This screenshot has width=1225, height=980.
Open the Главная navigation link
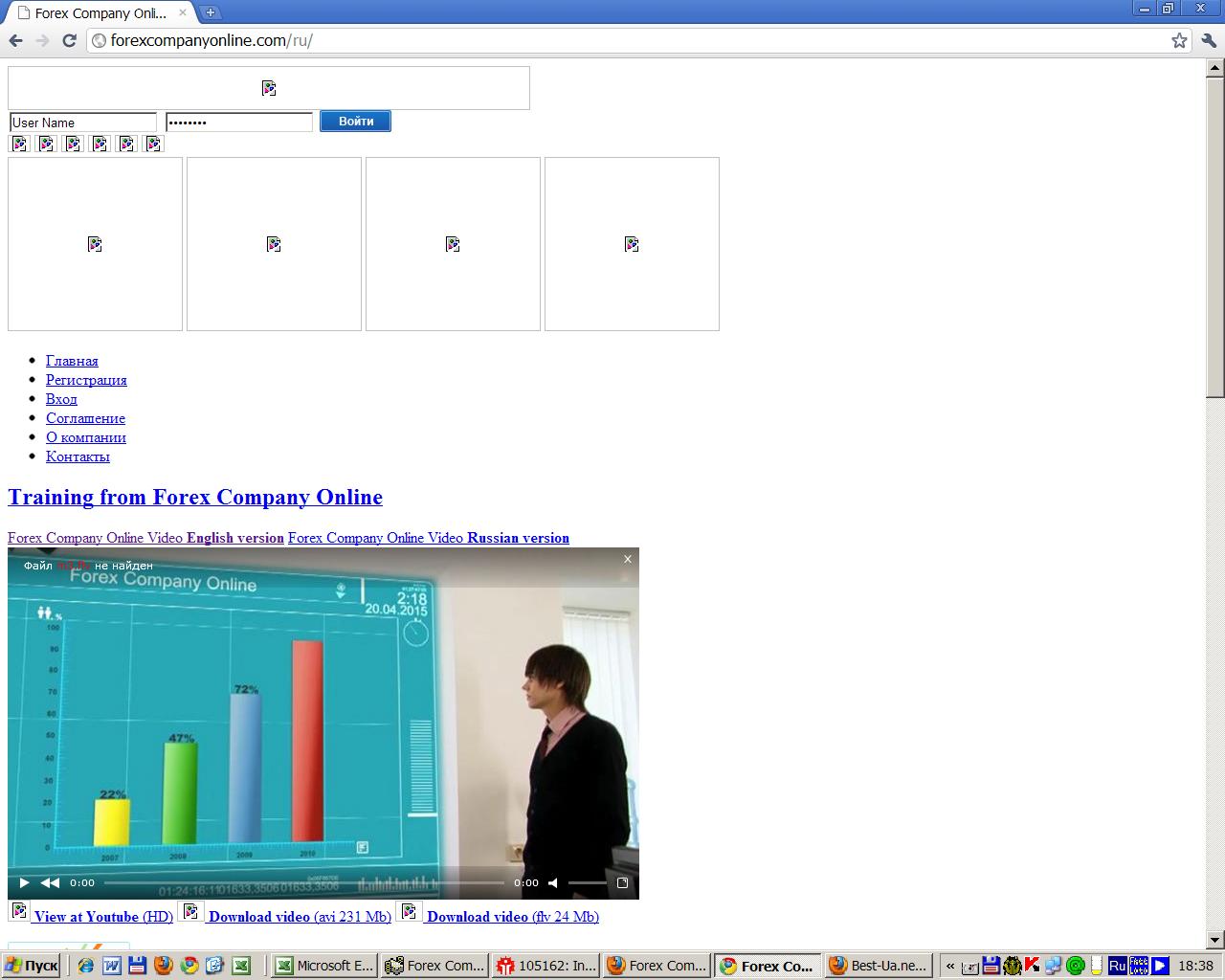point(72,361)
